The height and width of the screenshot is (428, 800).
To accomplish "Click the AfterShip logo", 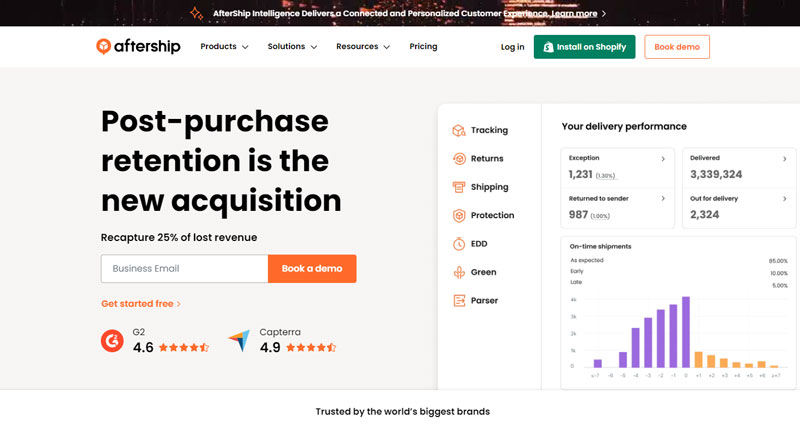I will pos(138,46).
